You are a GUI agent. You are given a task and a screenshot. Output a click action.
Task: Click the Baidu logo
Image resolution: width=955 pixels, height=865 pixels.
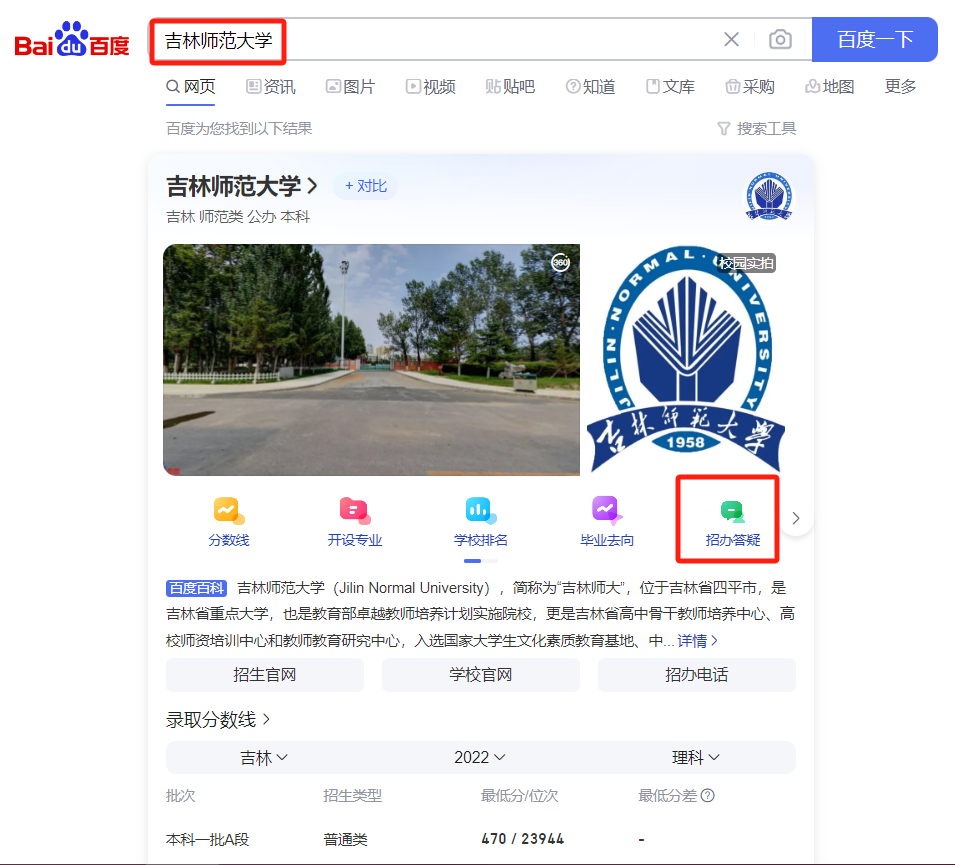(72, 40)
